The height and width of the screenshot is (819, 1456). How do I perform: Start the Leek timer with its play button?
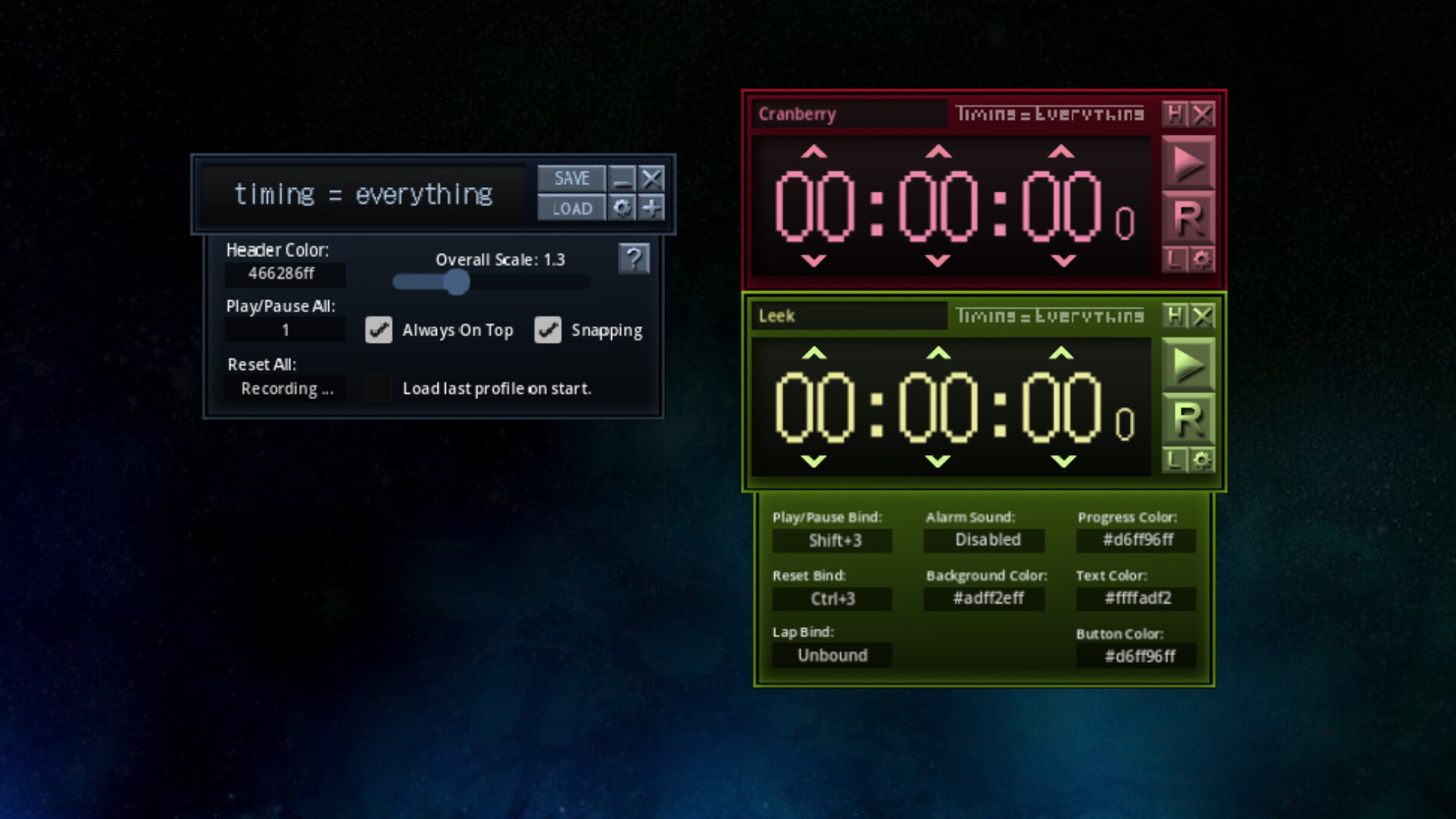point(1189,364)
